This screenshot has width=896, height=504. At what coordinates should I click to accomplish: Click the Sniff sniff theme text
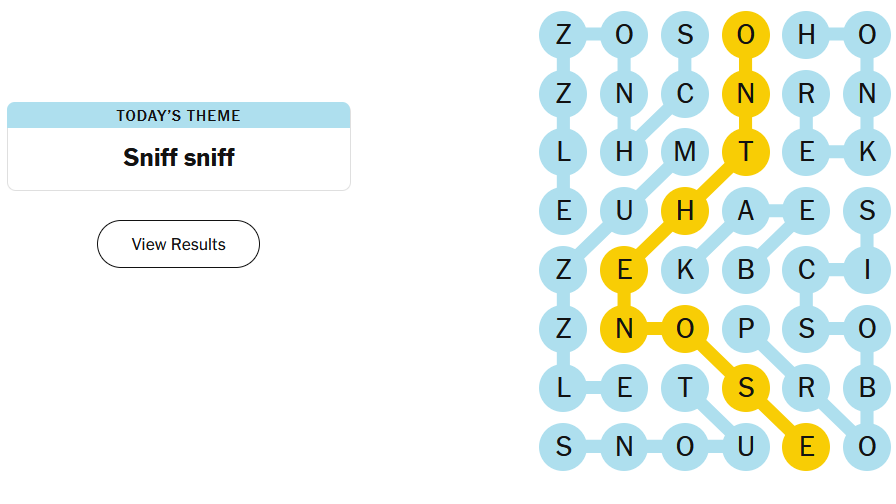coord(178,158)
